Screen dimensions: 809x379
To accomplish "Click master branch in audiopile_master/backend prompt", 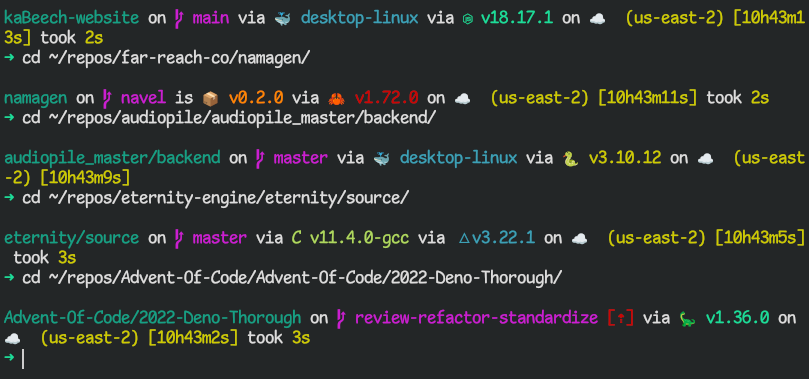I will tap(301, 158).
